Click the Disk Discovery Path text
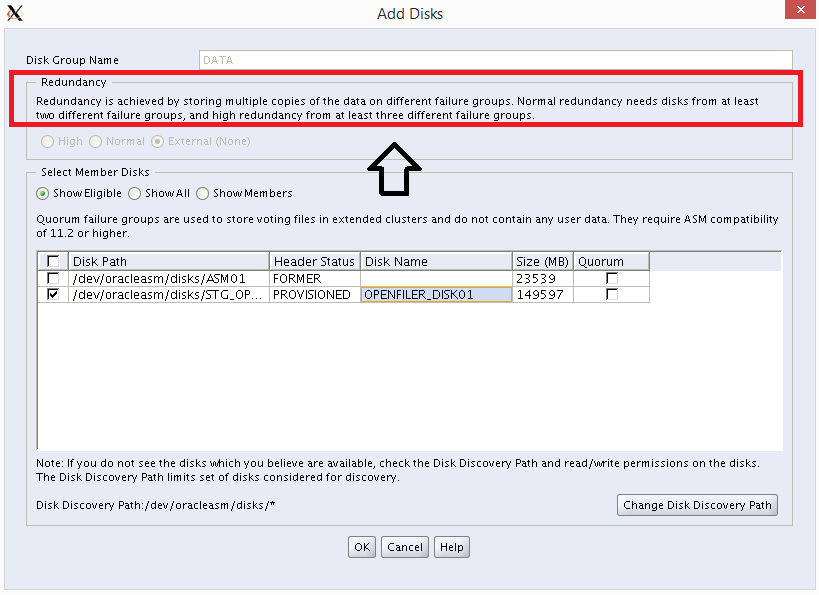 (x=156, y=505)
